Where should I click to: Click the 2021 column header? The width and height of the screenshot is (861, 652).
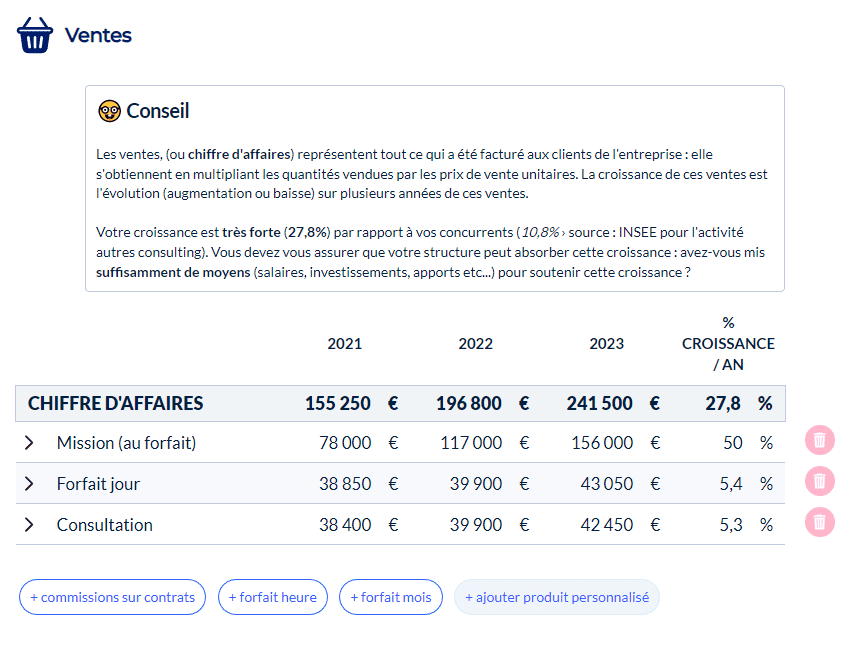point(345,344)
